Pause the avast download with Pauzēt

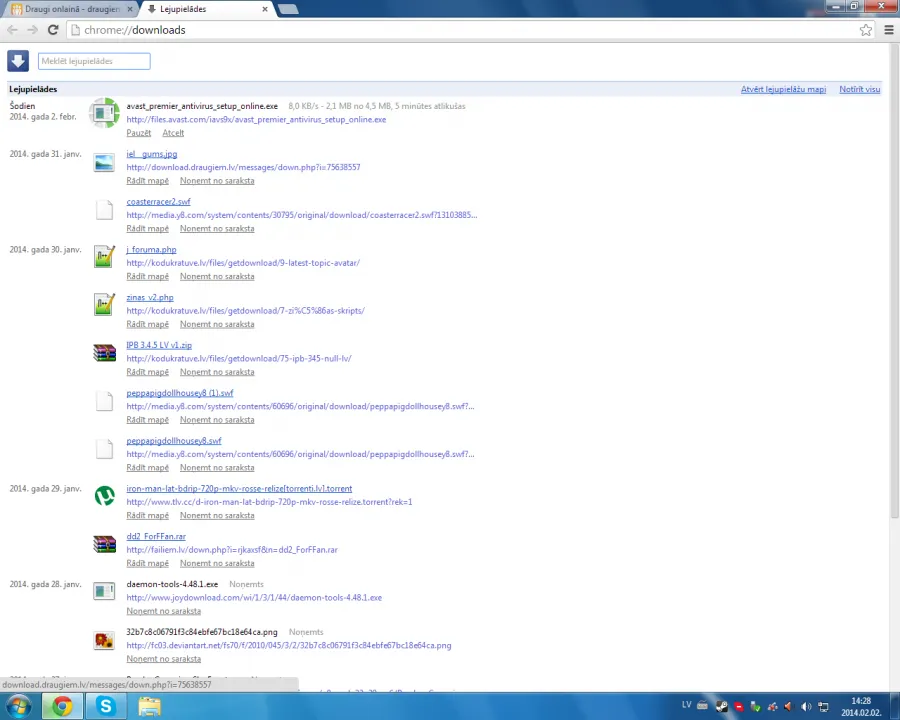coord(138,133)
